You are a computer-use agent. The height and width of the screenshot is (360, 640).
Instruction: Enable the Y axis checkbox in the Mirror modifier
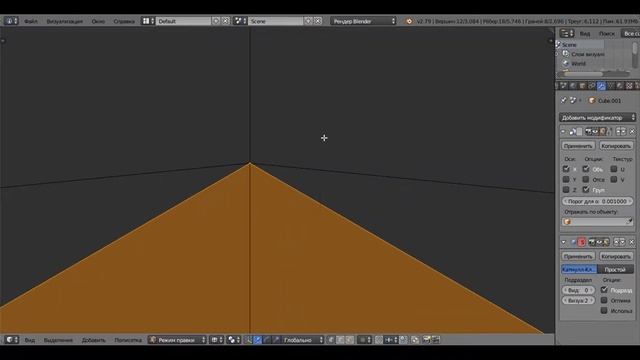click(566, 179)
